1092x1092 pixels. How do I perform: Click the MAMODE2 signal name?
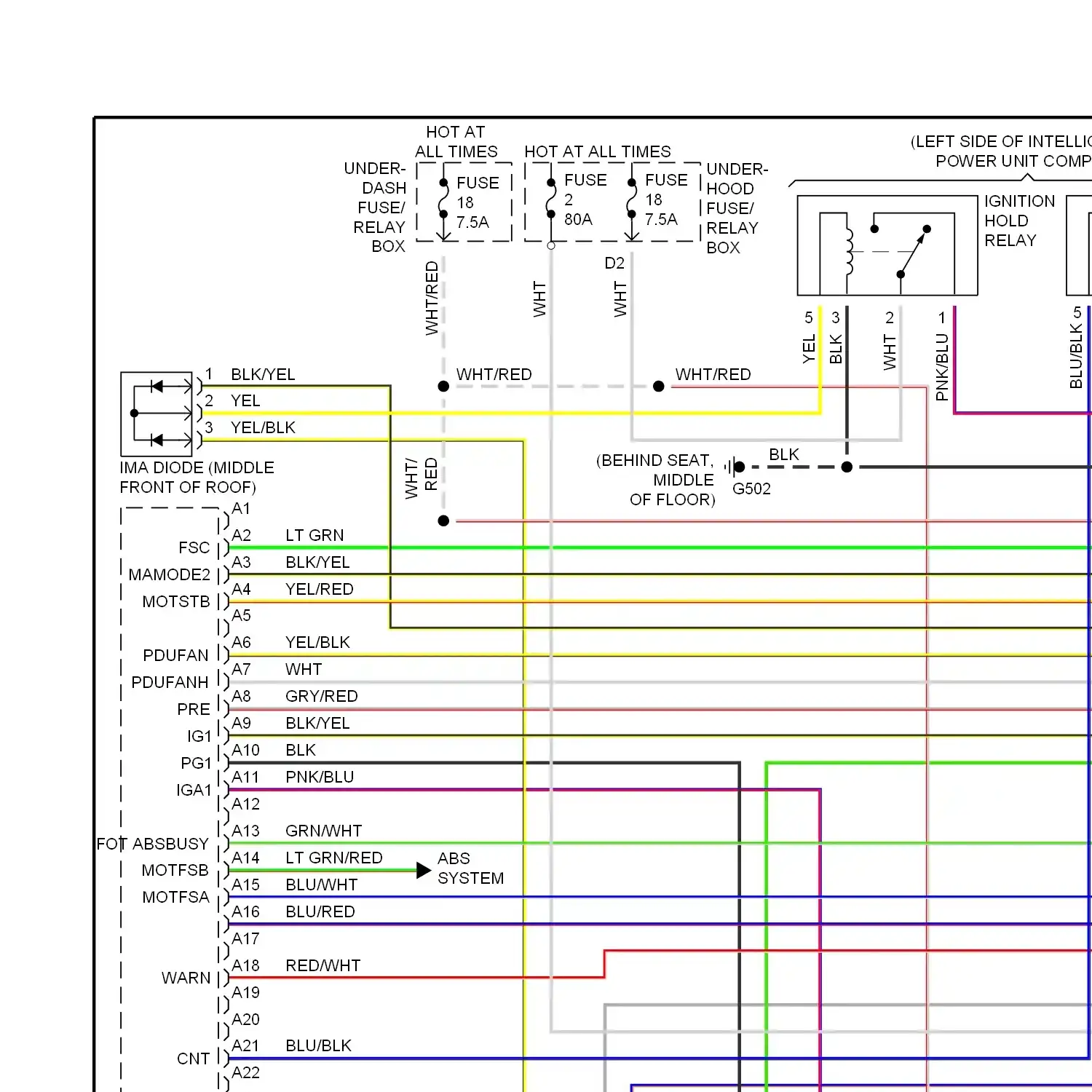[x=170, y=574]
